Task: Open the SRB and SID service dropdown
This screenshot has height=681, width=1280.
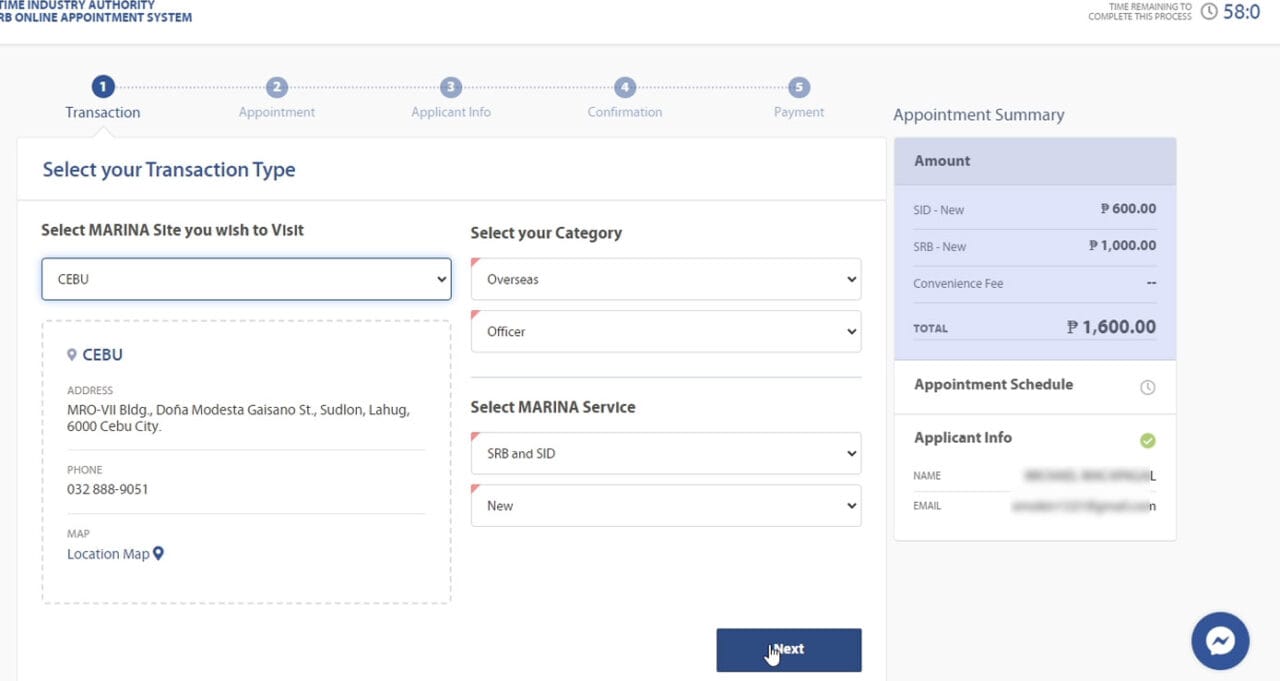Action: [665, 453]
